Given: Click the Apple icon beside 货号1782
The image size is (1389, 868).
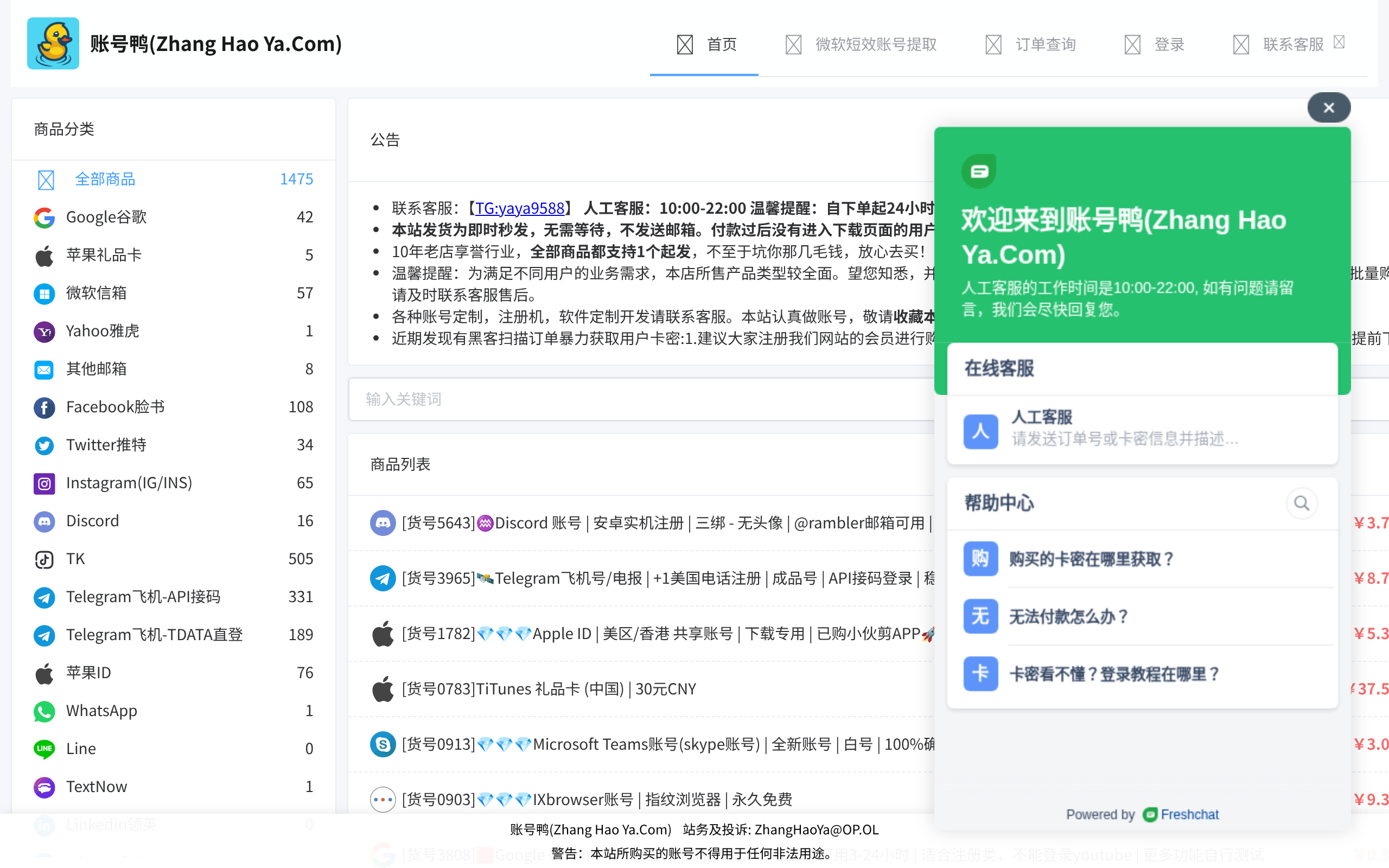Looking at the screenshot, I should pyautogui.click(x=383, y=634).
